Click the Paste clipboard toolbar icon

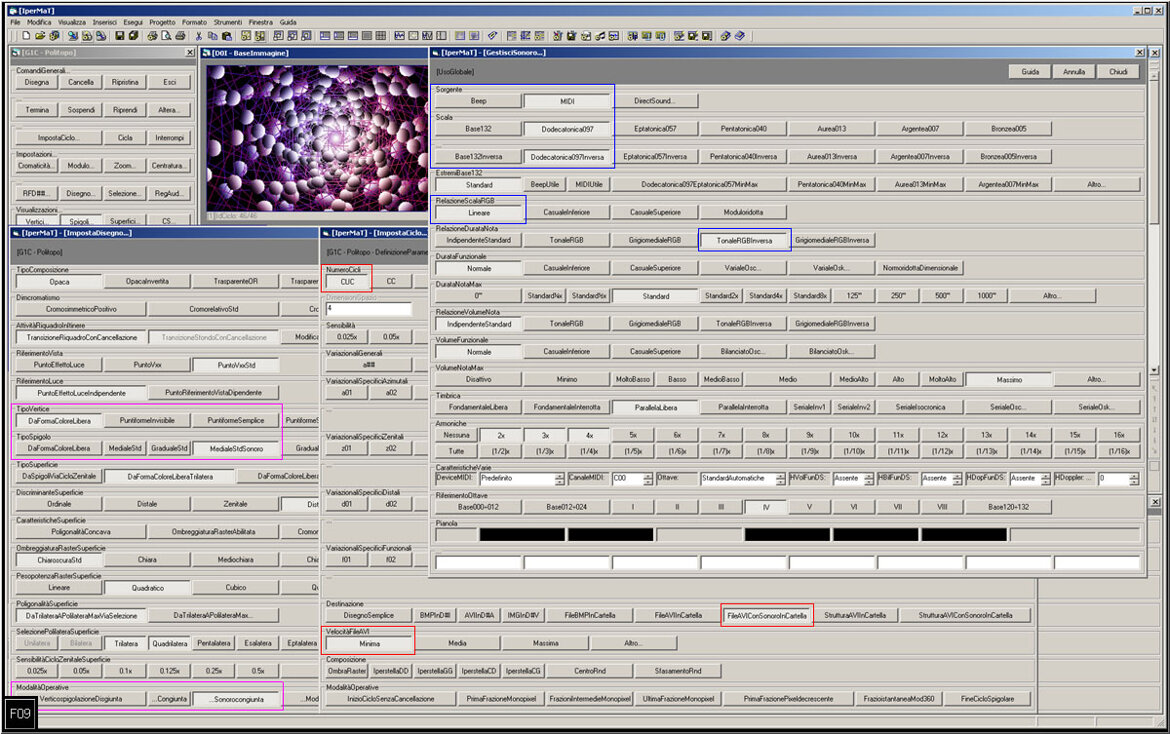click(x=227, y=36)
